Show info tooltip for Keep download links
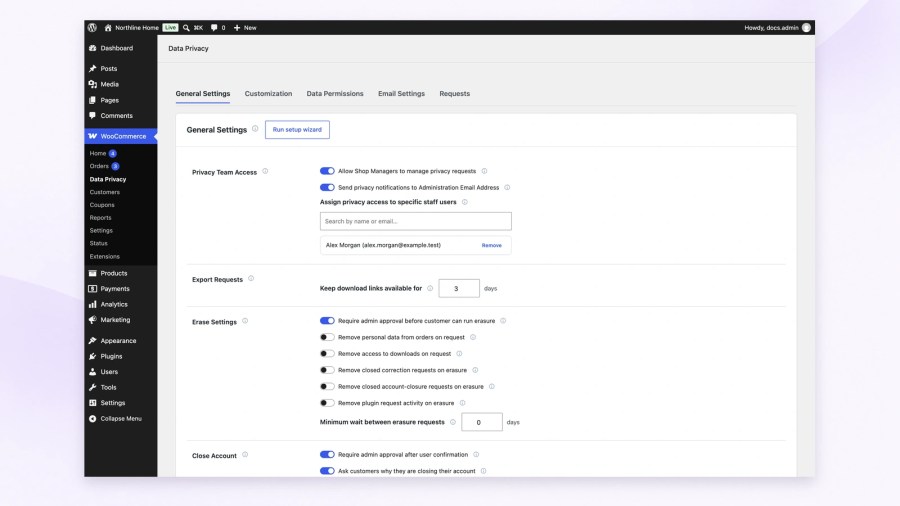The width and height of the screenshot is (900, 506). tap(430, 288)
